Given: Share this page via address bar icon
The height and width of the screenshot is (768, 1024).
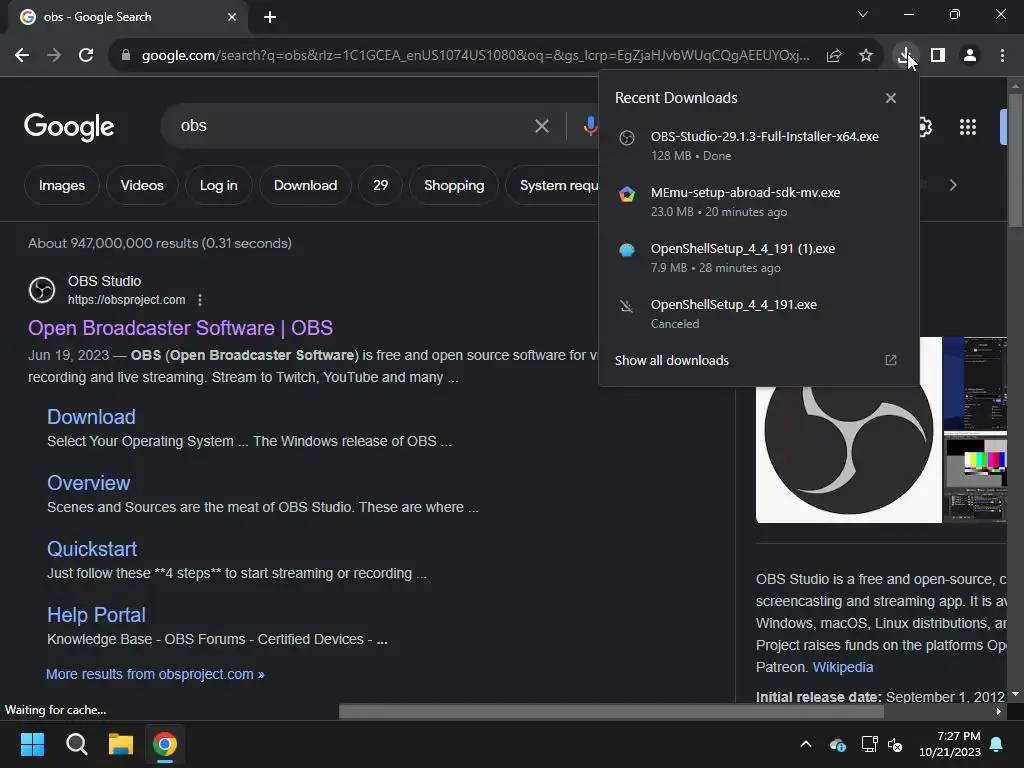Looking at the screenshot, I should [x=834, y=56].
